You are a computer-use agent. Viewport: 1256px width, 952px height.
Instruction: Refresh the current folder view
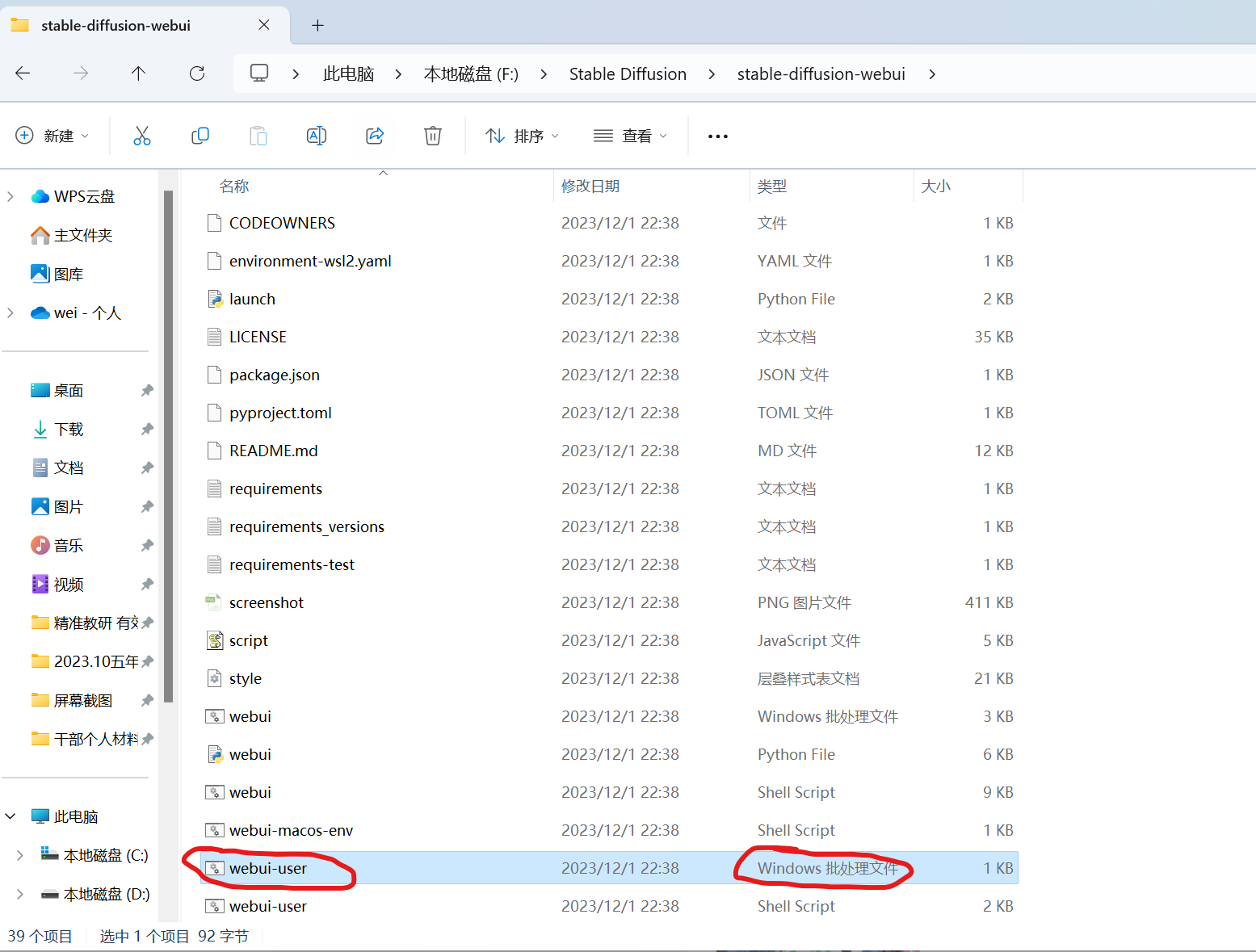click(197, 73)
